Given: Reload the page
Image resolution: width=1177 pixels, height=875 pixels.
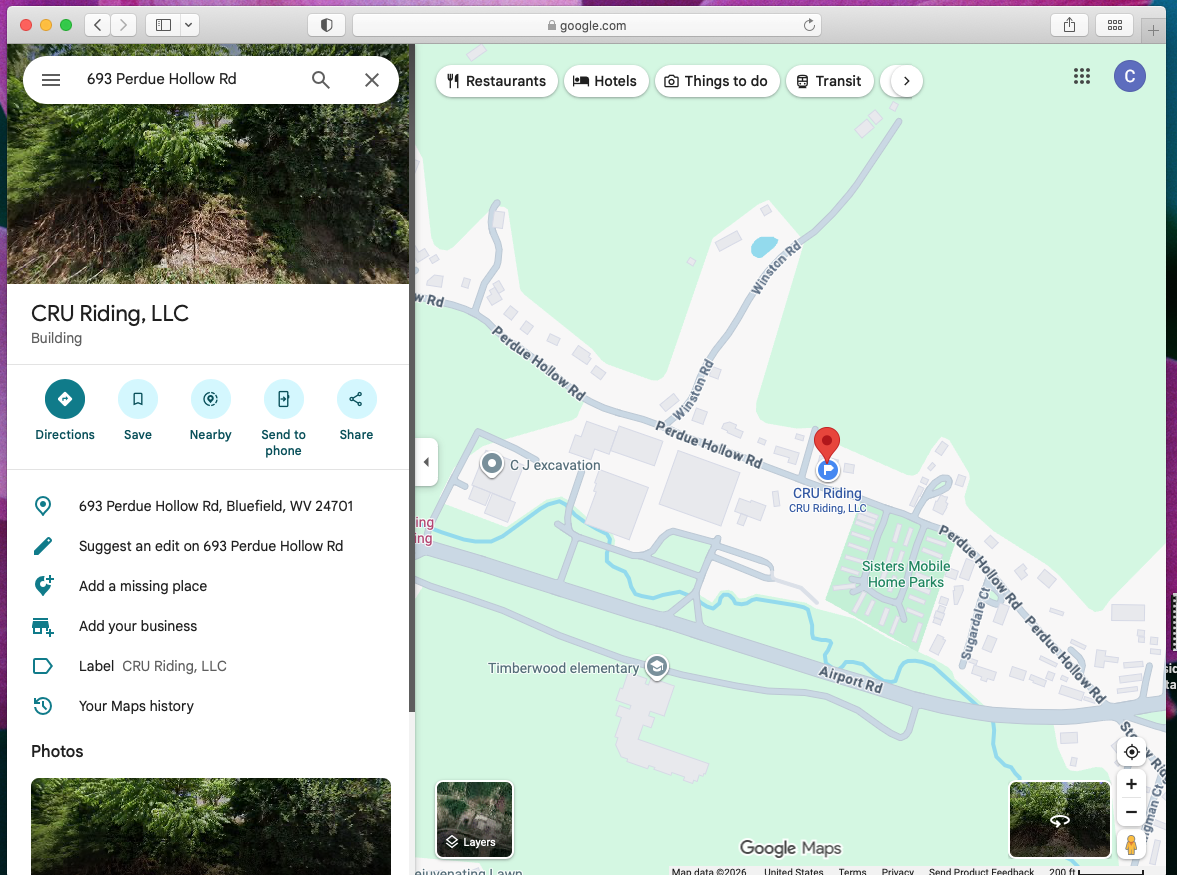Looking at the screenshot, I should [x=808, y=25].
